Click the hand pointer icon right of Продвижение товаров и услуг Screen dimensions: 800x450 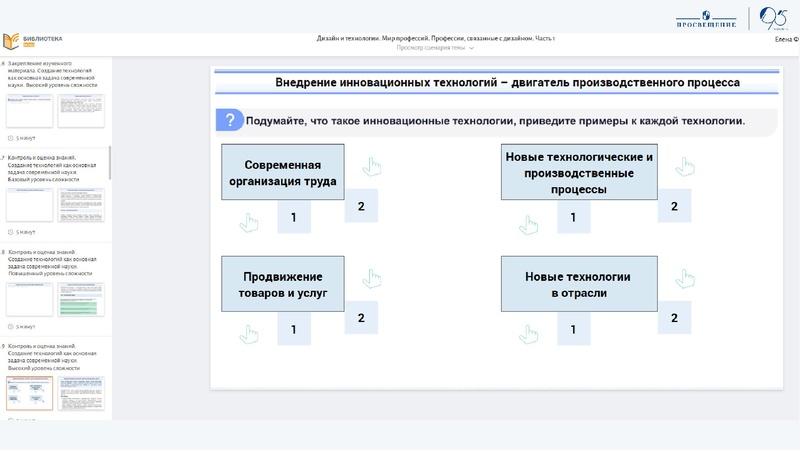(372, 279)
